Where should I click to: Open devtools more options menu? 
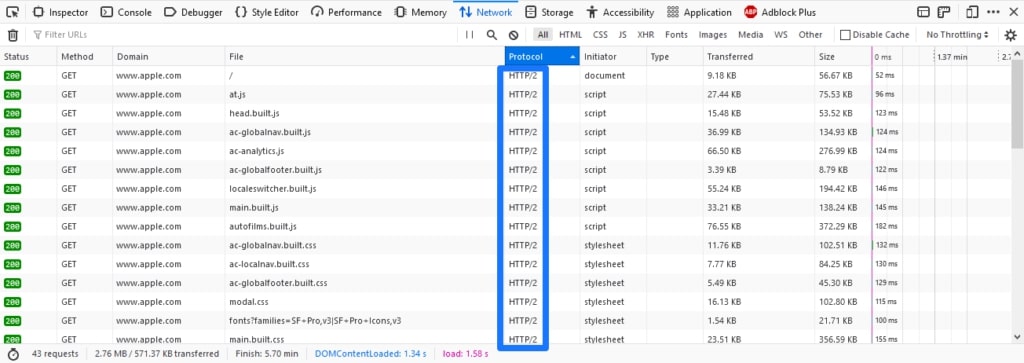[x=993, y=12]
